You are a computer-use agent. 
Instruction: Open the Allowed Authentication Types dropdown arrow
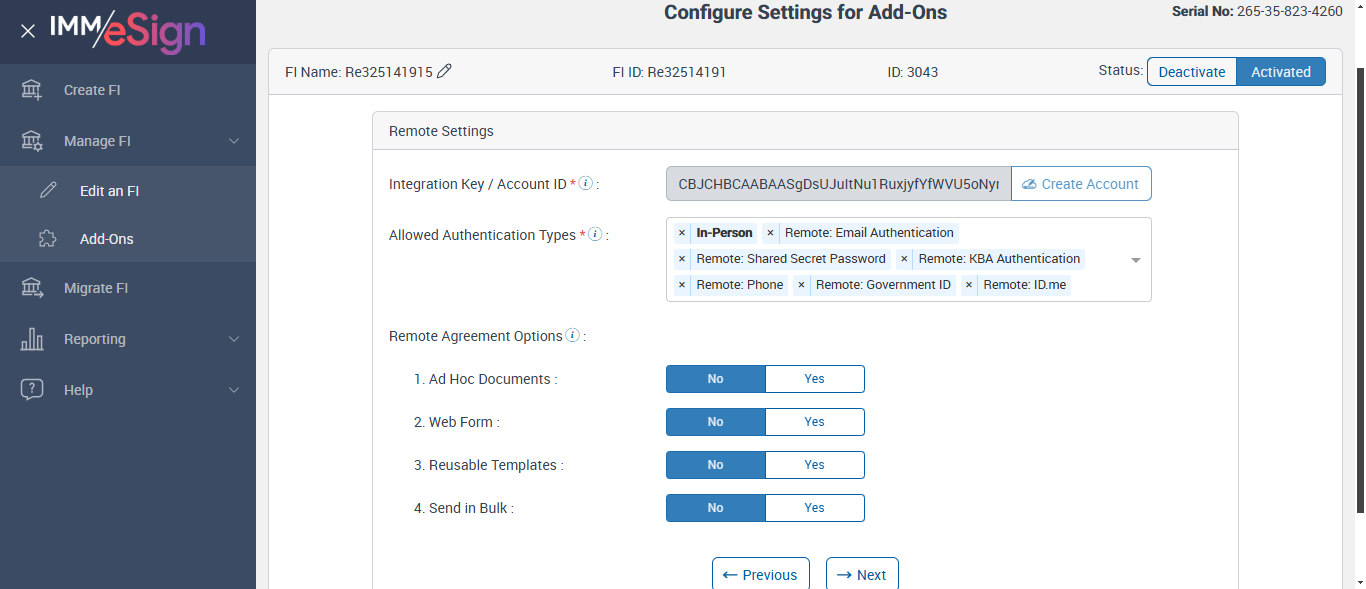(1136, 260)
